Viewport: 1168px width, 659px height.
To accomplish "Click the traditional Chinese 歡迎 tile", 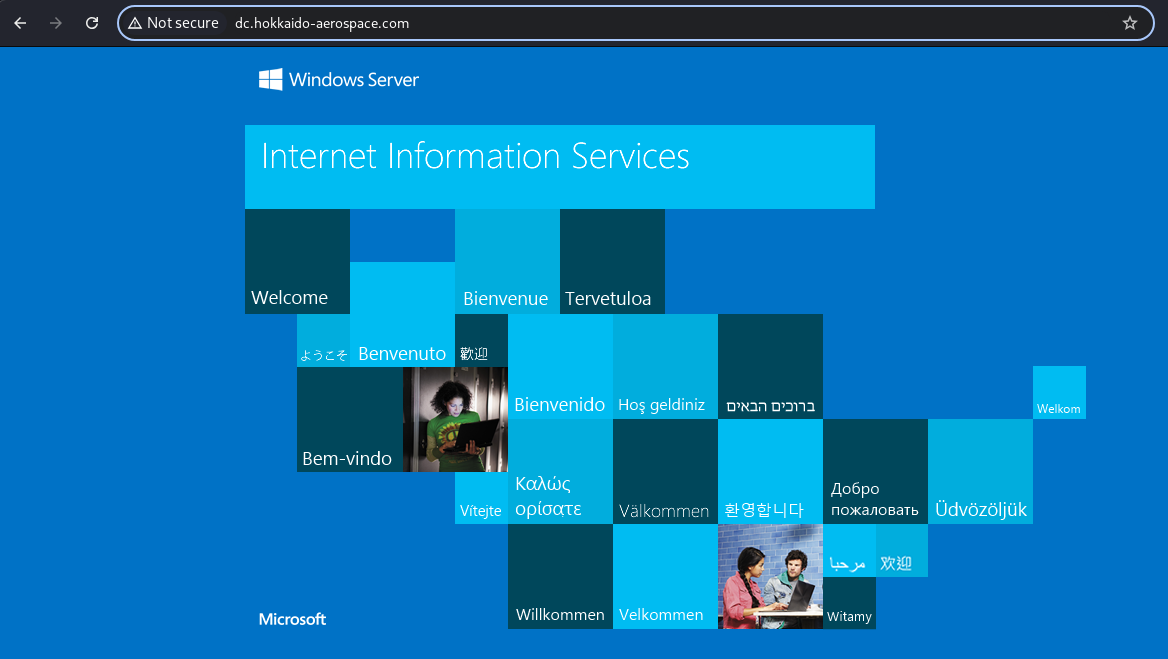I will pos(481,340).
